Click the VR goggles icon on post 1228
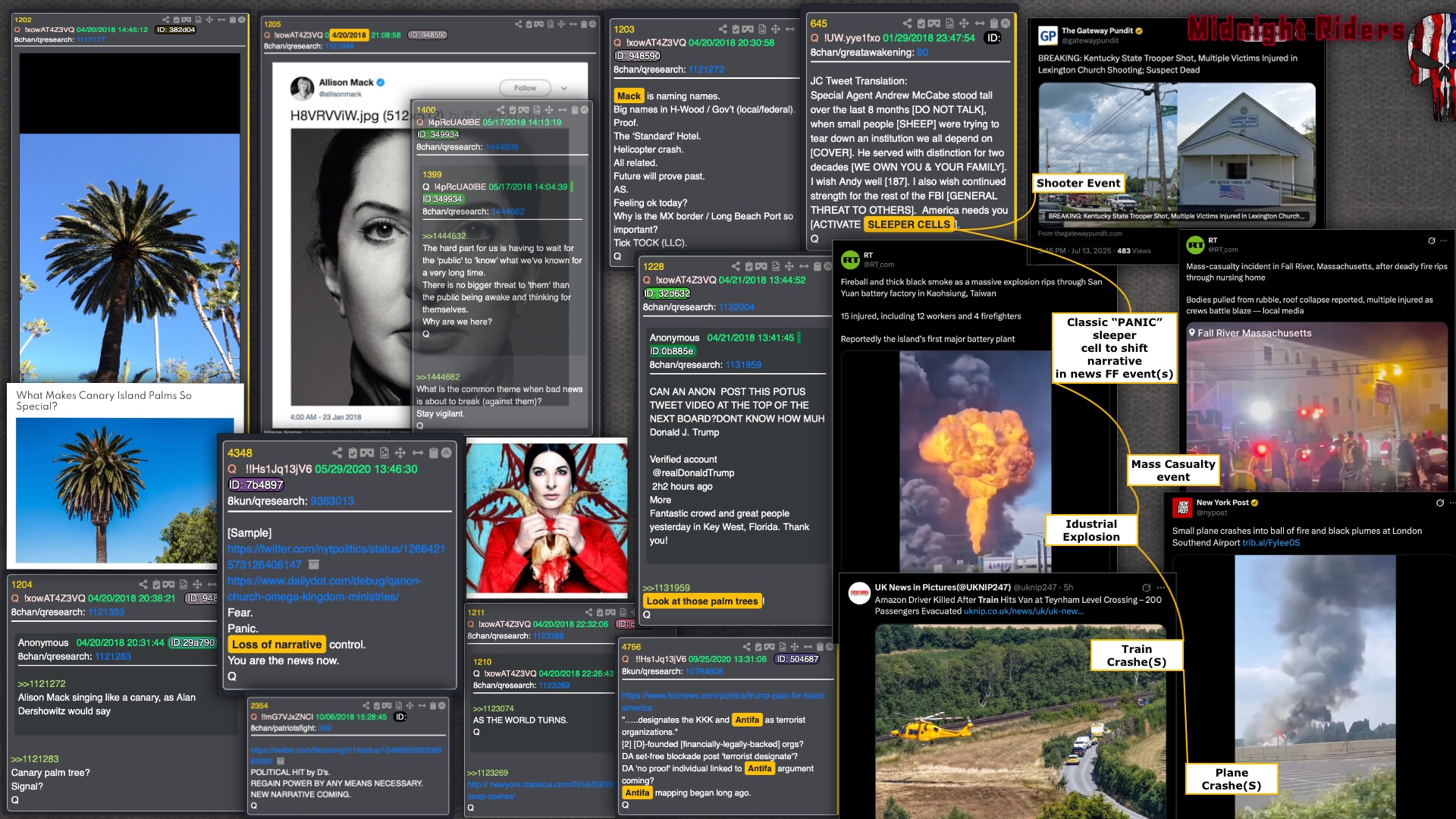Image resolution: width=1456 pixels, height=819 pixels. [761, 266]
